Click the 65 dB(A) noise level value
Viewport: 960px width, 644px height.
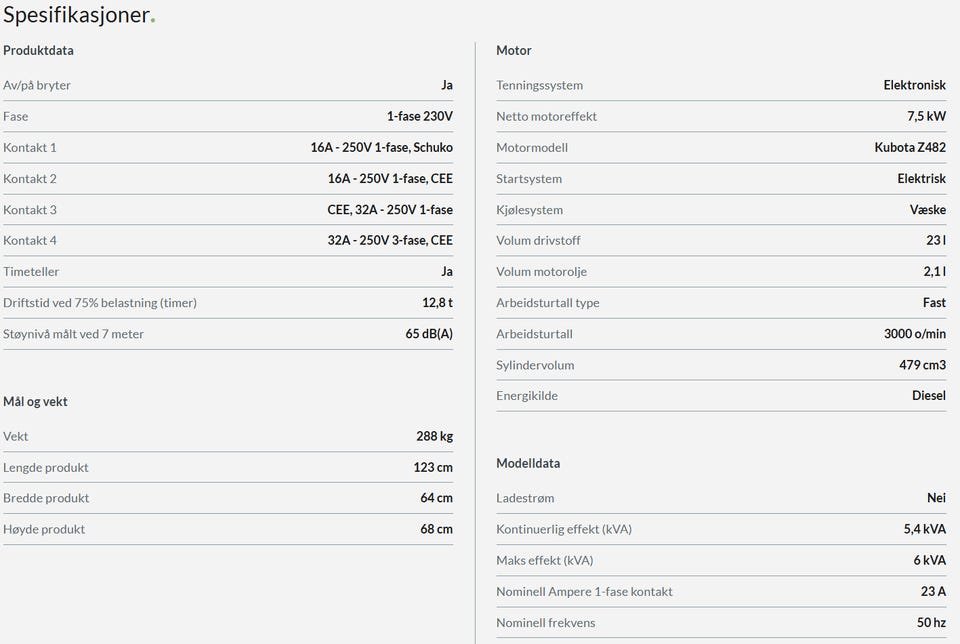point(429,333)
